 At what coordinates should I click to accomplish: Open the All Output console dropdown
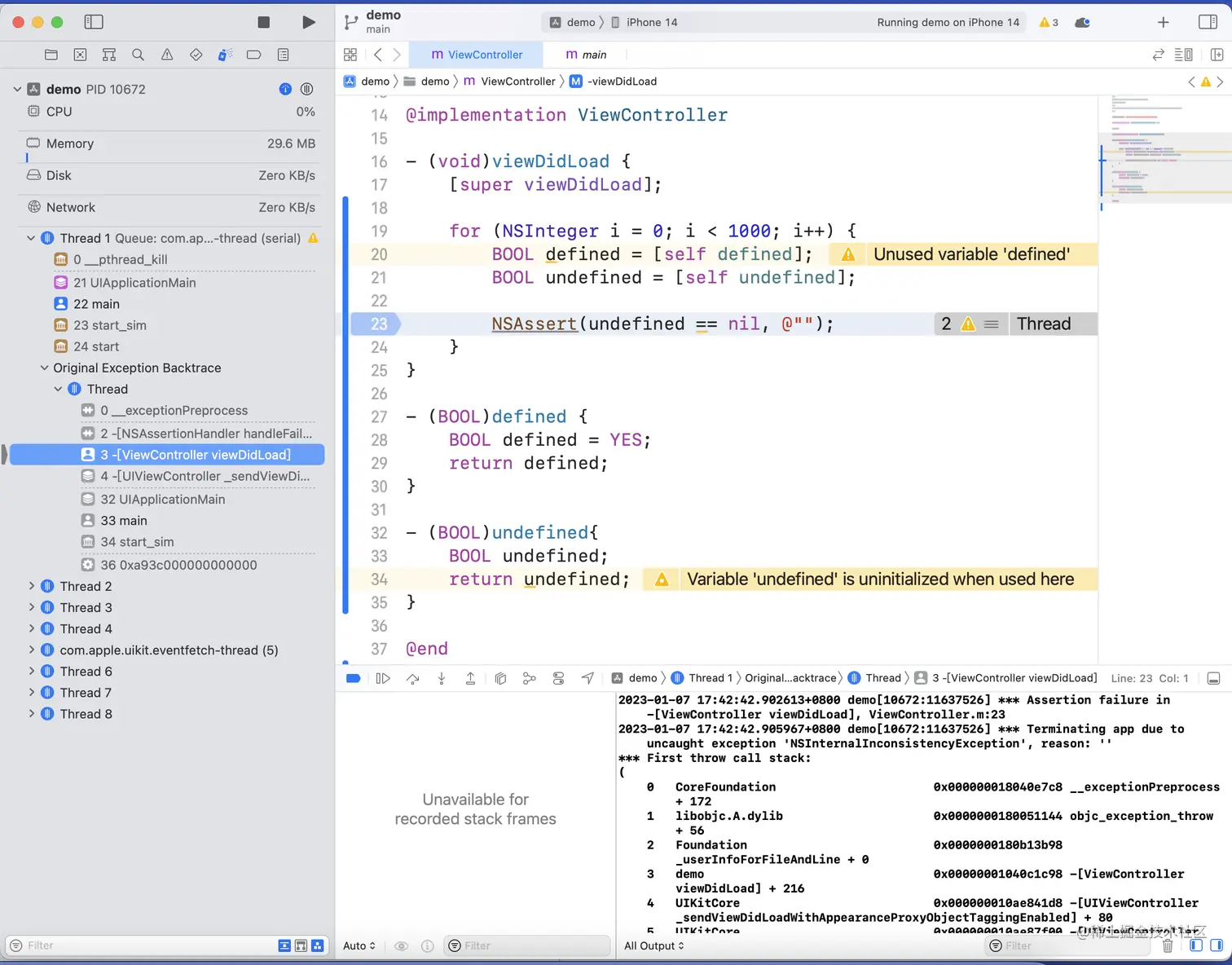(654, 945)
